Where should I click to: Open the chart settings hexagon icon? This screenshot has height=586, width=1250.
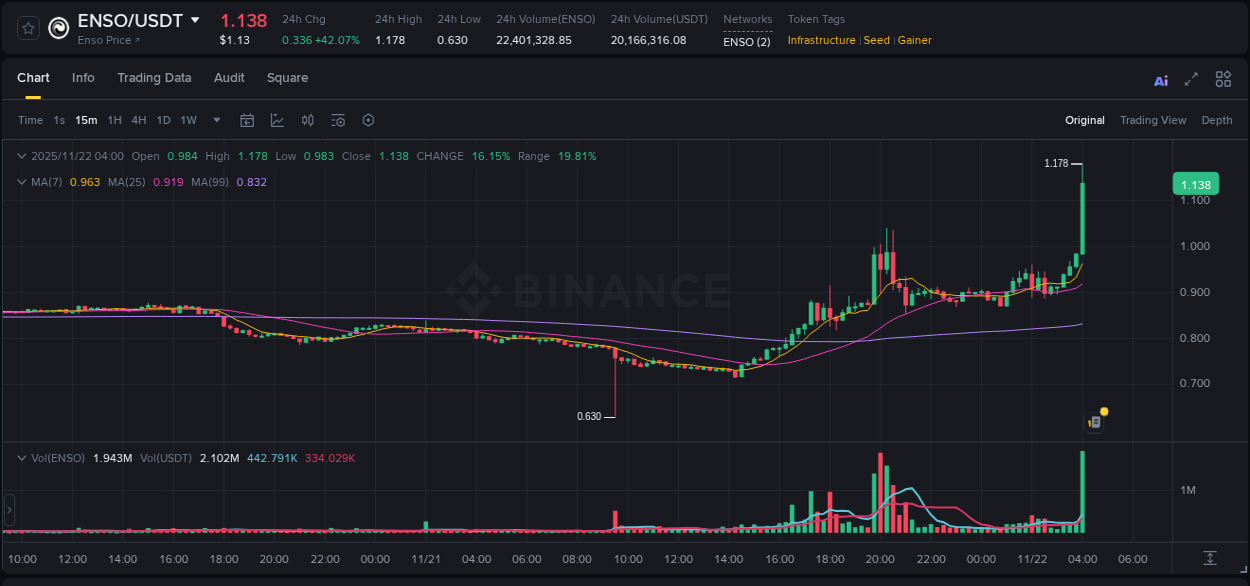(x=368, y=120)
